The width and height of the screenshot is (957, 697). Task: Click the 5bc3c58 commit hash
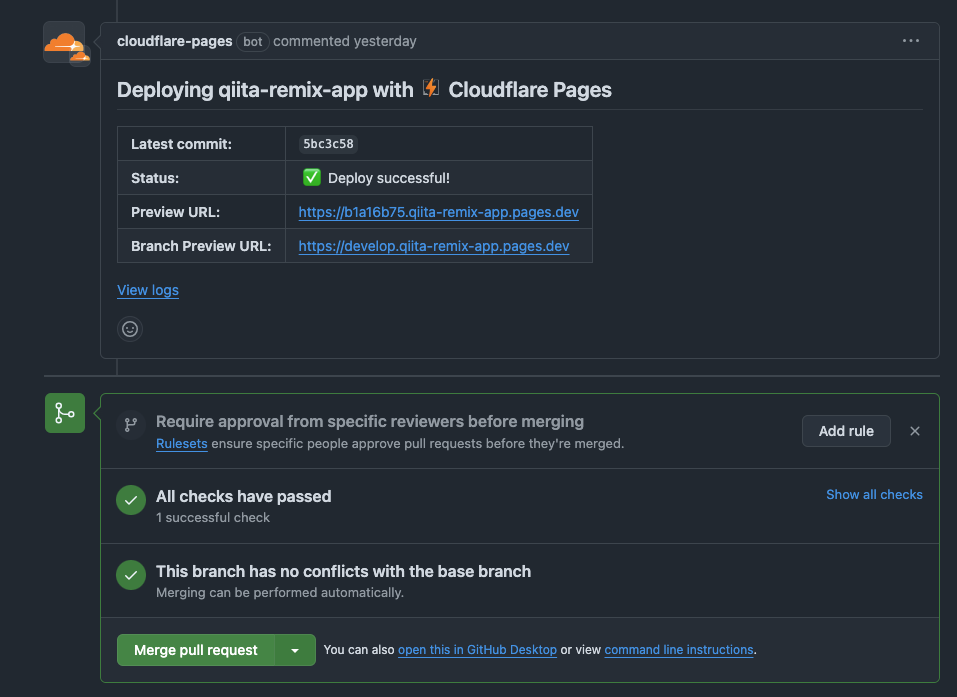pyautogui.click(x=328, y=144)
